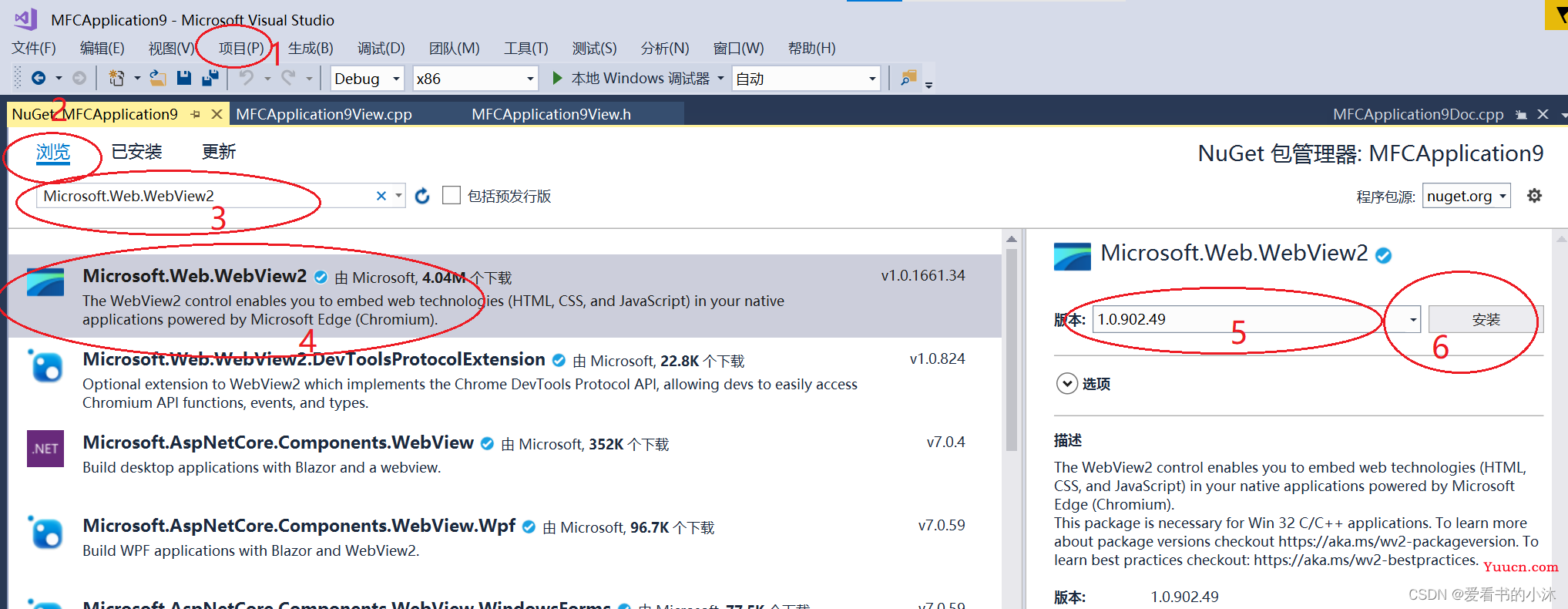Open the 程序包源 nuget.org dropdown
Image resolution: width=1568 pixels, height=609 pixels.
point(1466,196)
